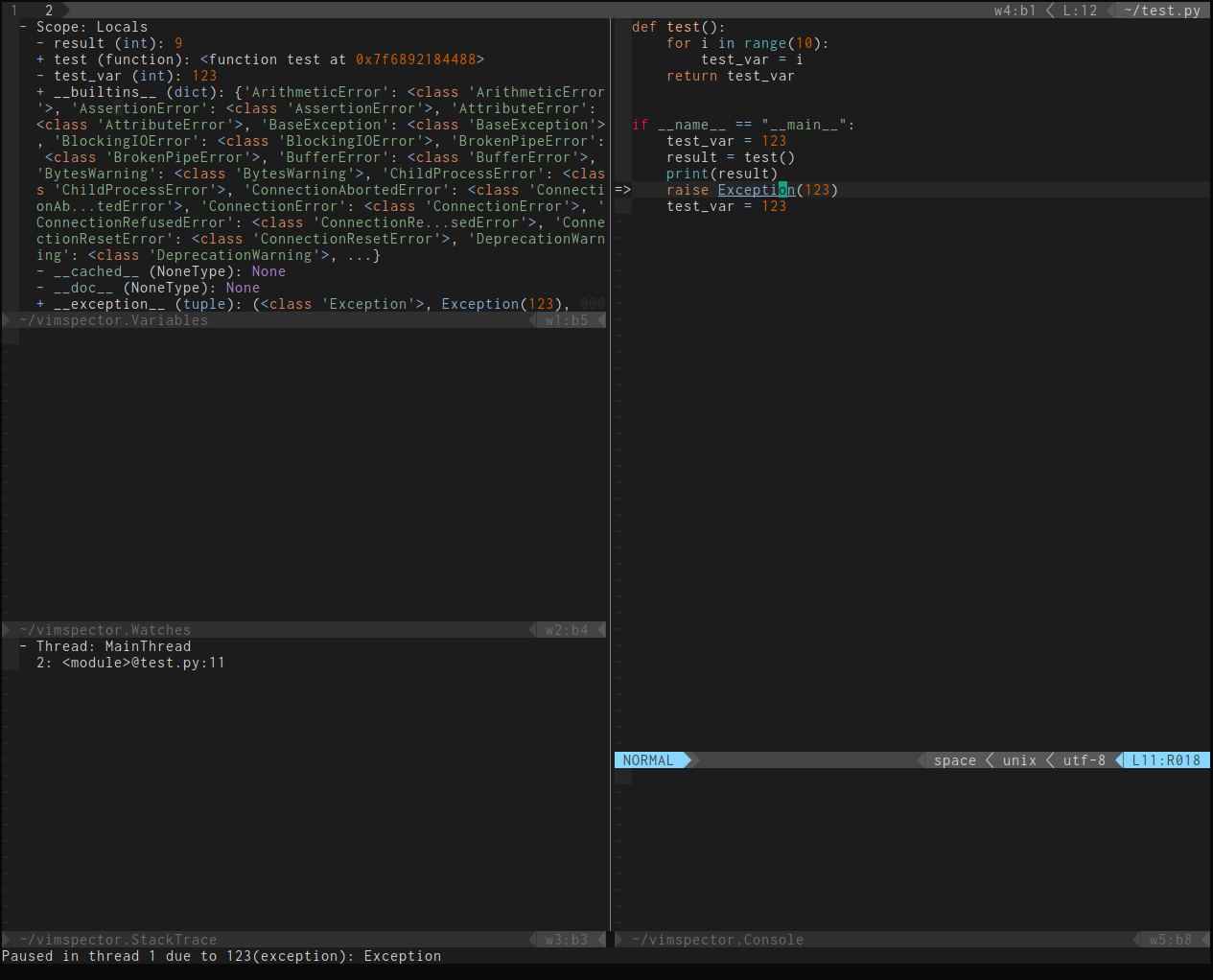Select the unix file format segment

(x=1019, y=759)
